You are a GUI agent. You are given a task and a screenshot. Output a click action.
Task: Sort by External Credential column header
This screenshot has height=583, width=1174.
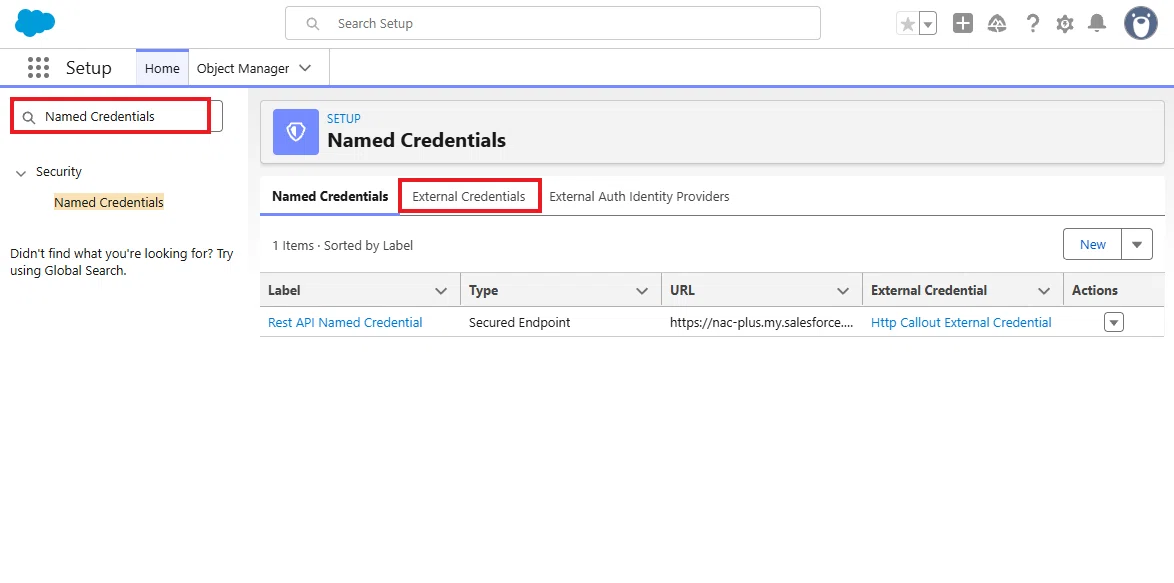[x=929, y=290]
